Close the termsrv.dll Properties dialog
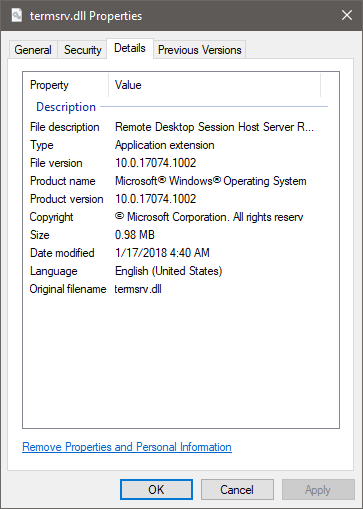Viewport: 363px width, 509px height. point(347,15)
